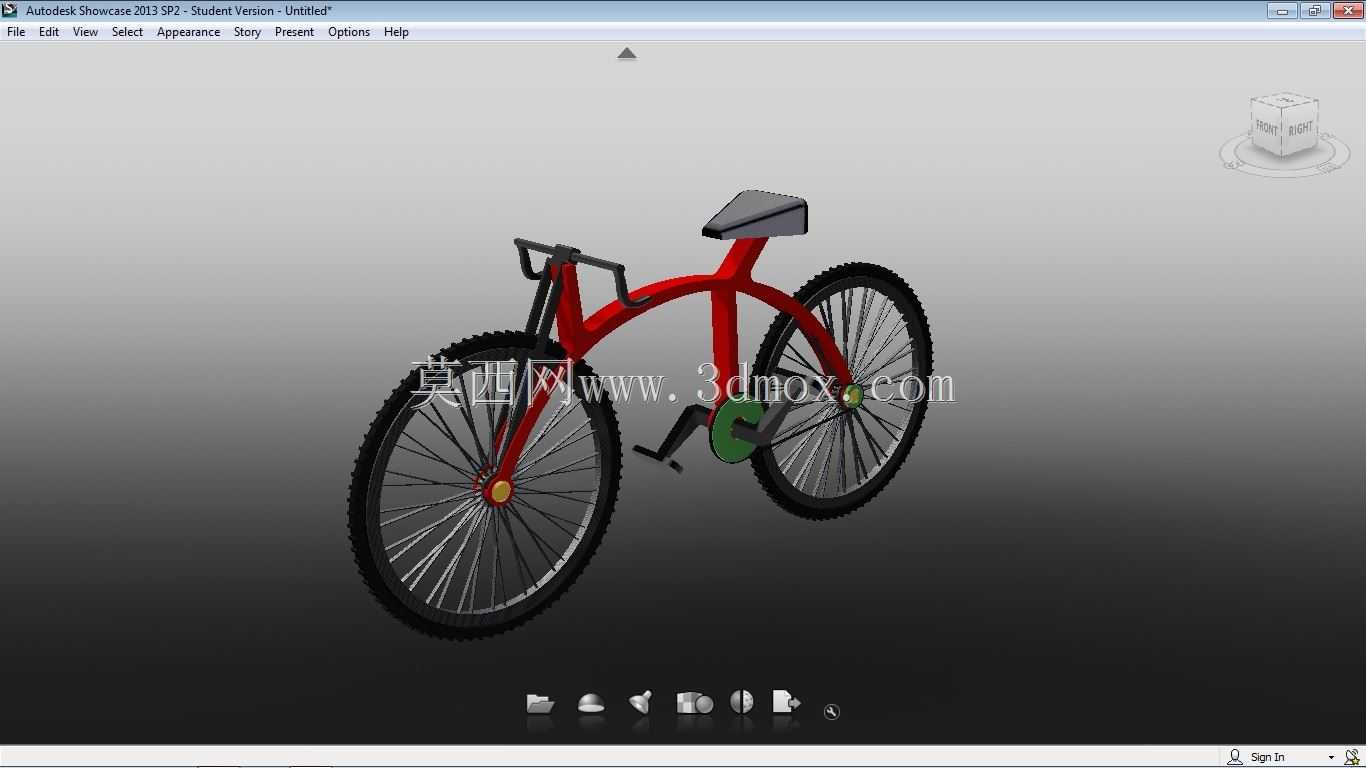The width and height of the screenshot is (1366, 768).
Task: Click the user silhouette icon
Action: tap(1235, 757)
